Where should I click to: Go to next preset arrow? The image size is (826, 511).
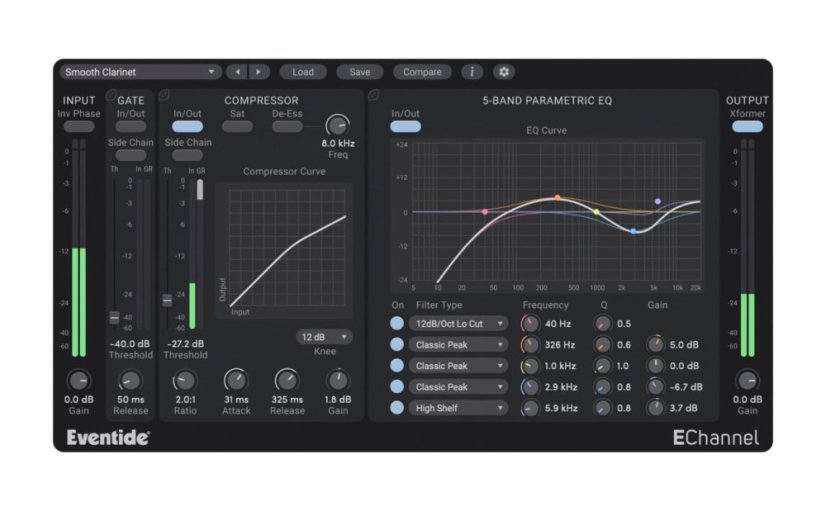tap(259, 72)
